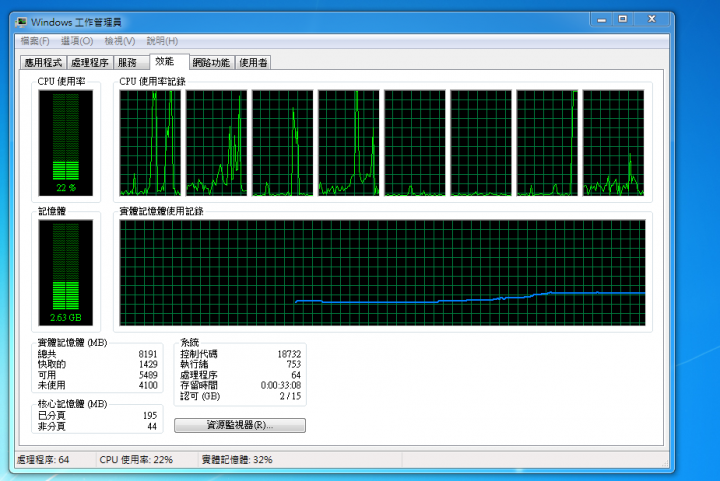Click the 存留時間 value 0:00:33:08
Image resolution: width=720 pixels, height=481 pixels.
(x=281, y=385)
